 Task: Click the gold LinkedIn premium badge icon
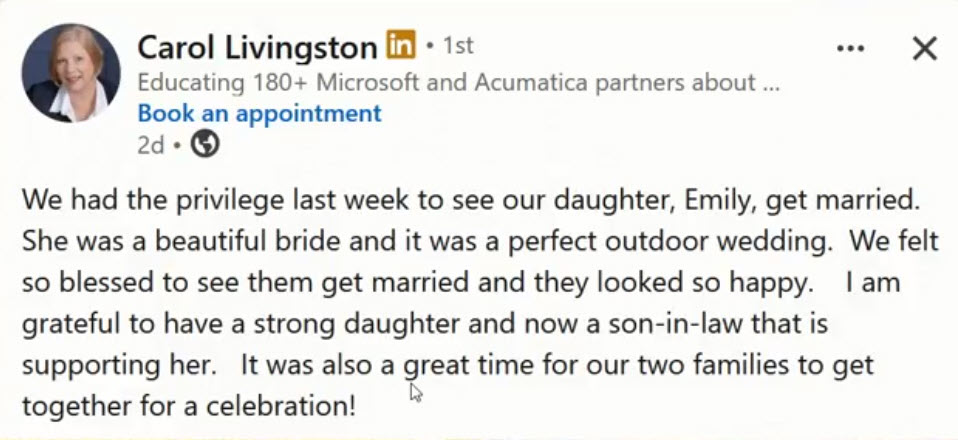(401, 45)
